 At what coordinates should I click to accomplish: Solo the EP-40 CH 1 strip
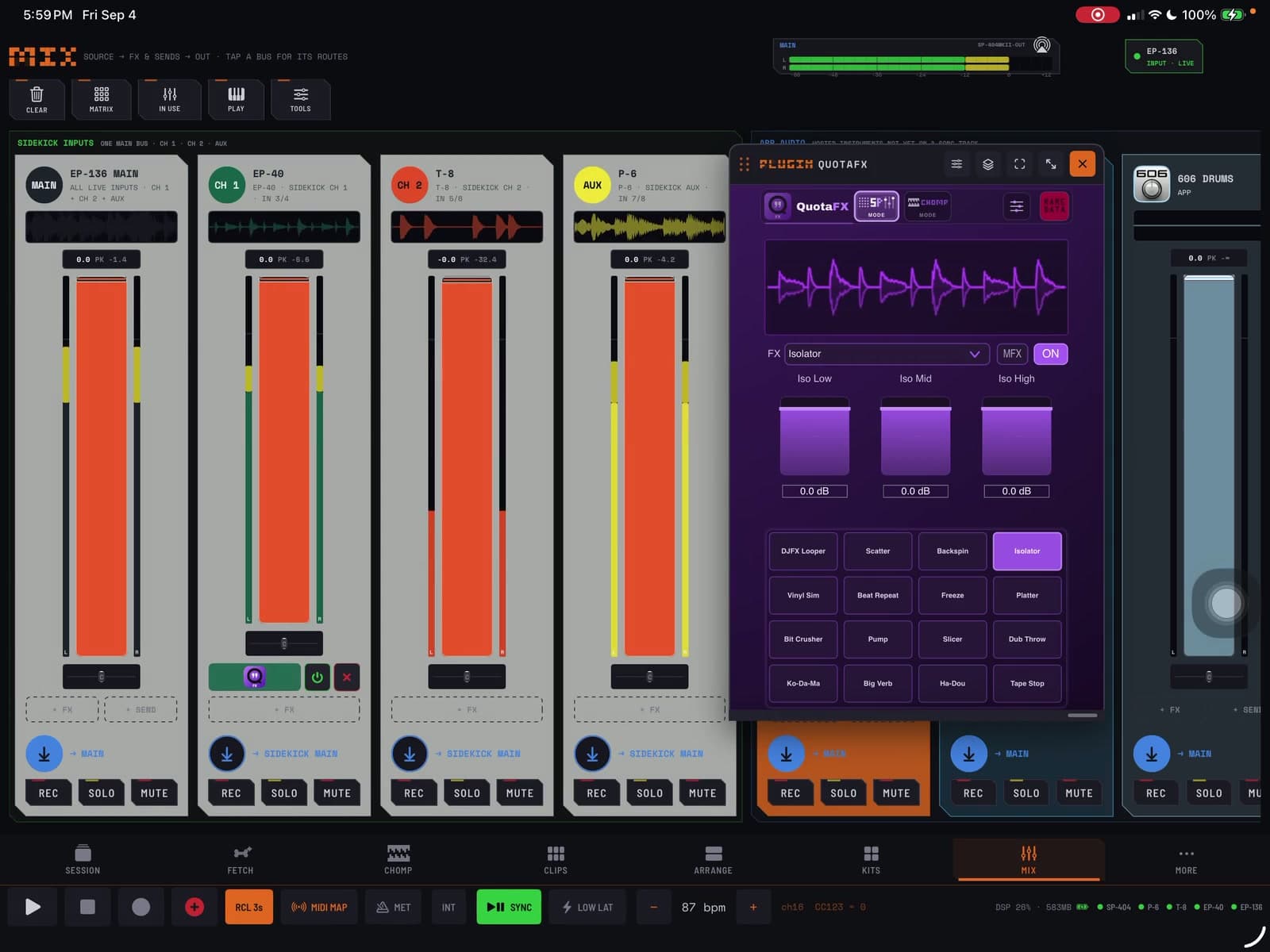284,793
